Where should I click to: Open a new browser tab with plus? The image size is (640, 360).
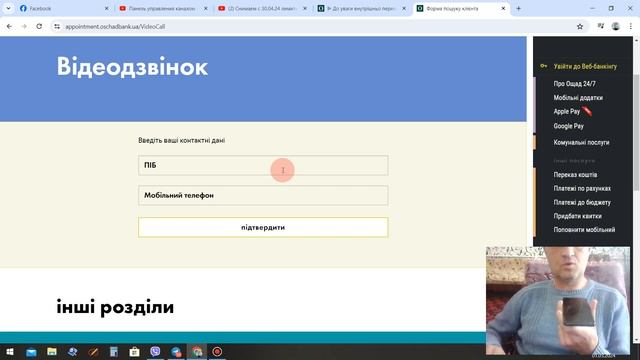pos(518,8)
